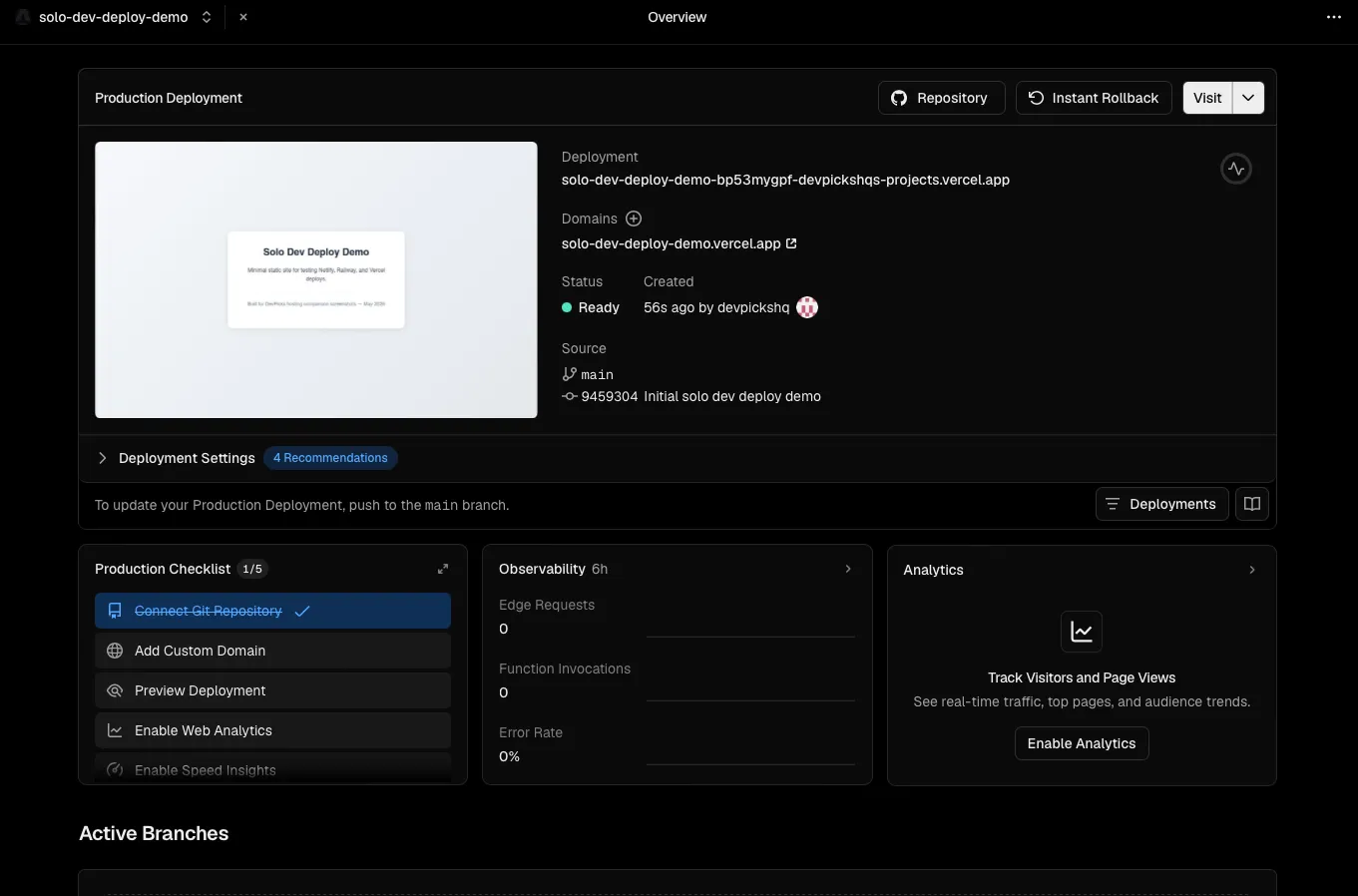
Task: Click the 4 Recommendations badge
Action: [x=330, y=458]
